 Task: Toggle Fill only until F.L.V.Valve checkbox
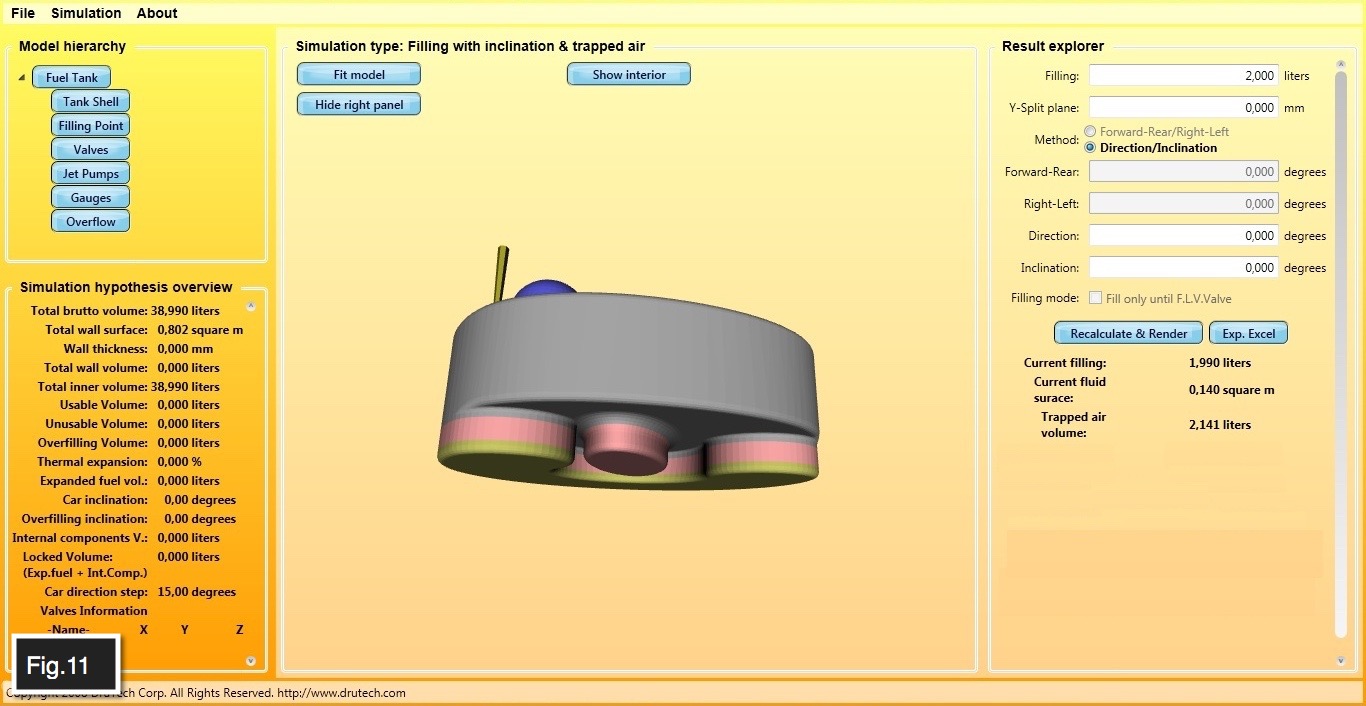point(1096,298)
